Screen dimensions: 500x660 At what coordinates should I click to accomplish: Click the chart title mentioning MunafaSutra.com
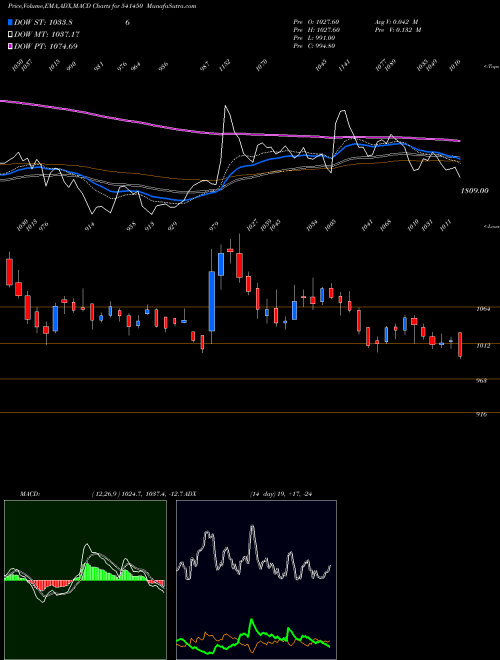(102, 6)
